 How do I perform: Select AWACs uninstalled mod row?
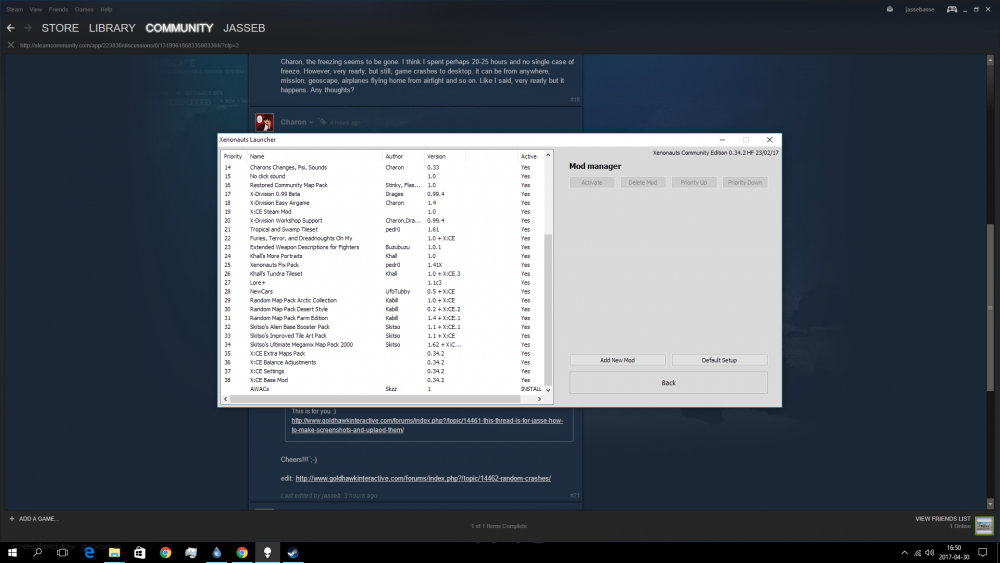click(x=381, y=389)
